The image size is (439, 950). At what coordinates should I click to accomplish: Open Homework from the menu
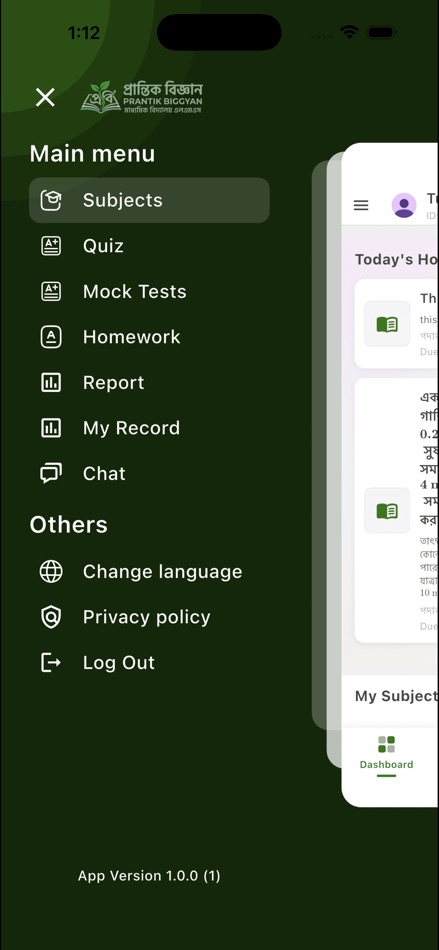pos(149,337)
